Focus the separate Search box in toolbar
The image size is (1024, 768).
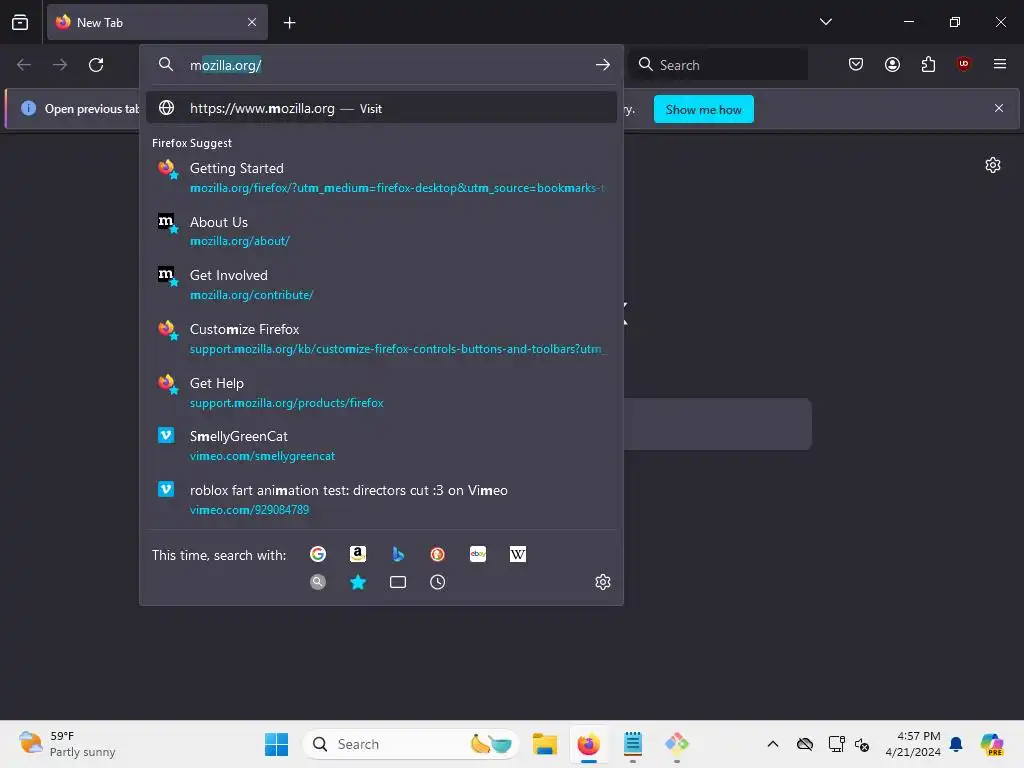pos(719,65)
